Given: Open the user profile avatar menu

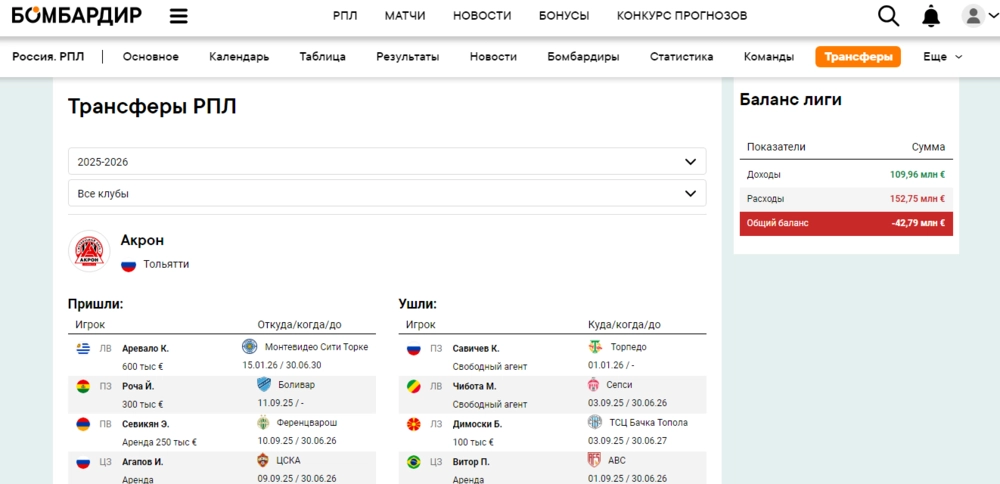Looking at the screenshot, I should (973, 16).
